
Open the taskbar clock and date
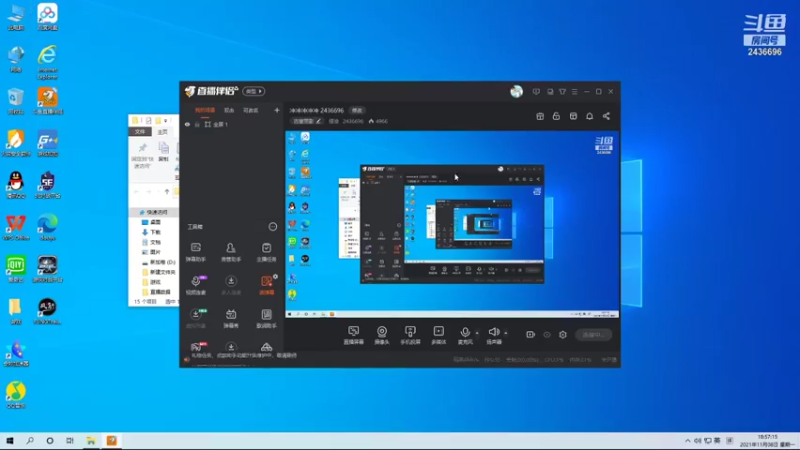click(768, 441)
